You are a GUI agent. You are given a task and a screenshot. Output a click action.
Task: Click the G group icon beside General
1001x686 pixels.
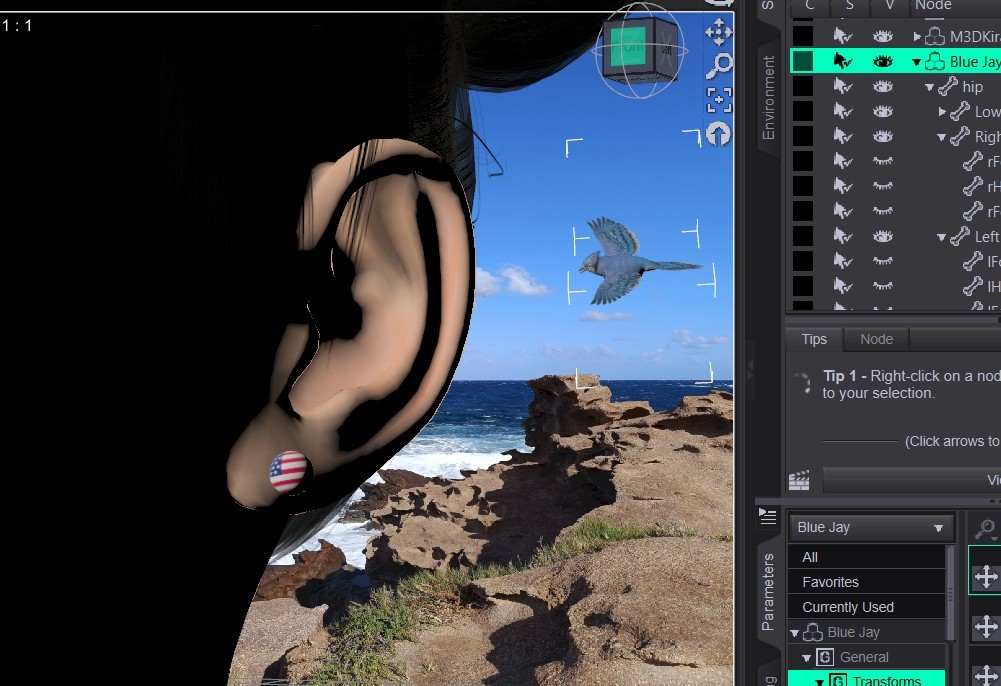click(x=825, y=657)
